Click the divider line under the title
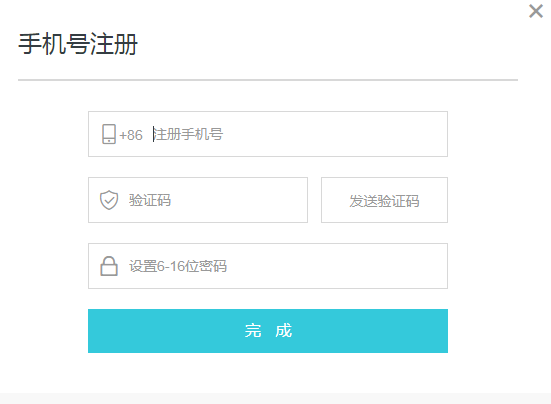This screenshot has width=551, height=404. tap(268, 80)
